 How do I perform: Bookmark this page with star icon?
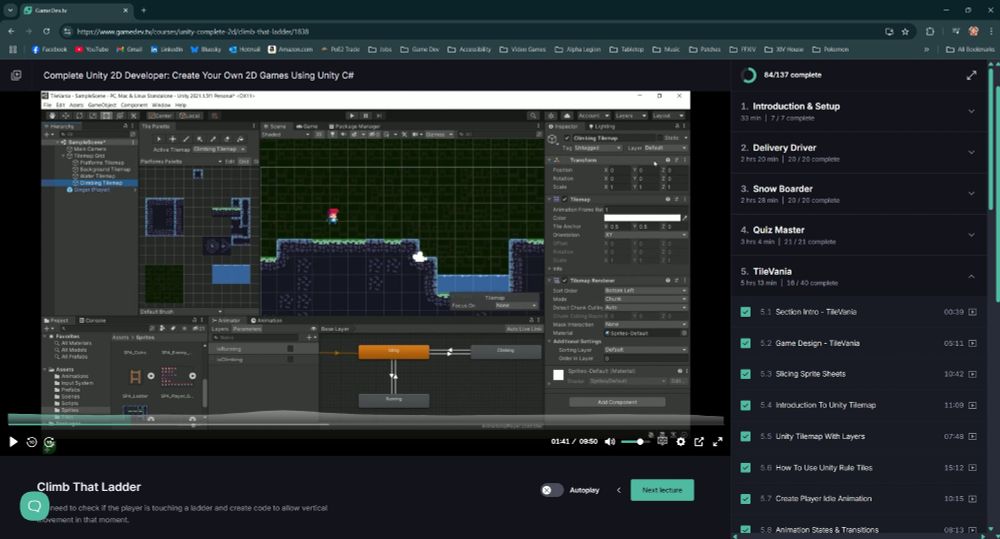[905, 31]
